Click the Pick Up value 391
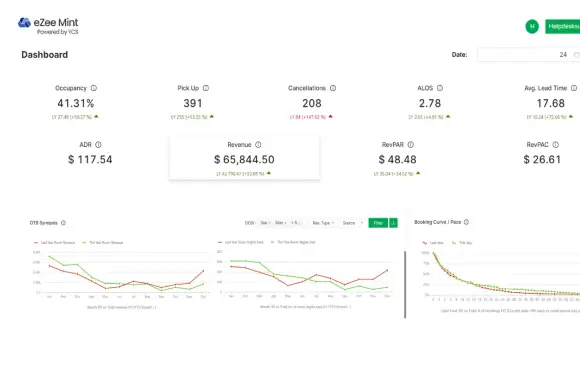This screenshot has height=380, width=580. pyautogui.click(x=193, y=103)
